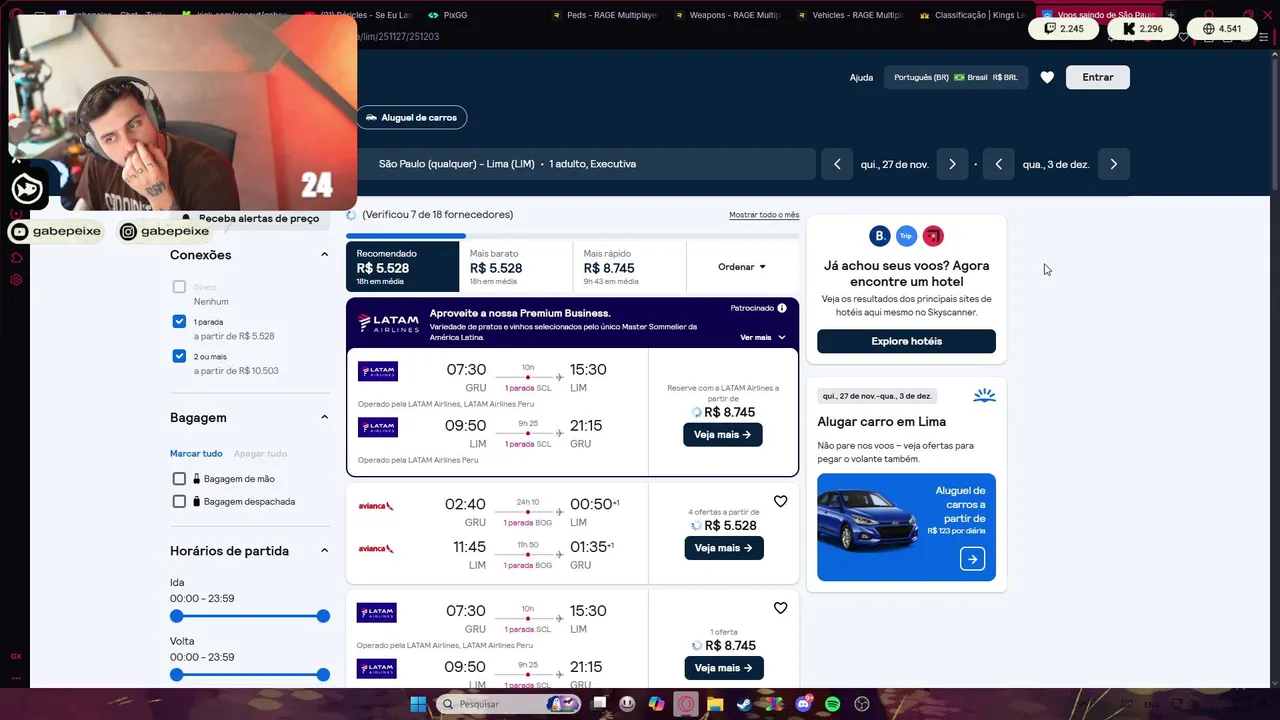This screenshot has height=720, width=1280.
Task: Click the Entrar login button
Action: pyautogui.click(x=1098, y=77)
